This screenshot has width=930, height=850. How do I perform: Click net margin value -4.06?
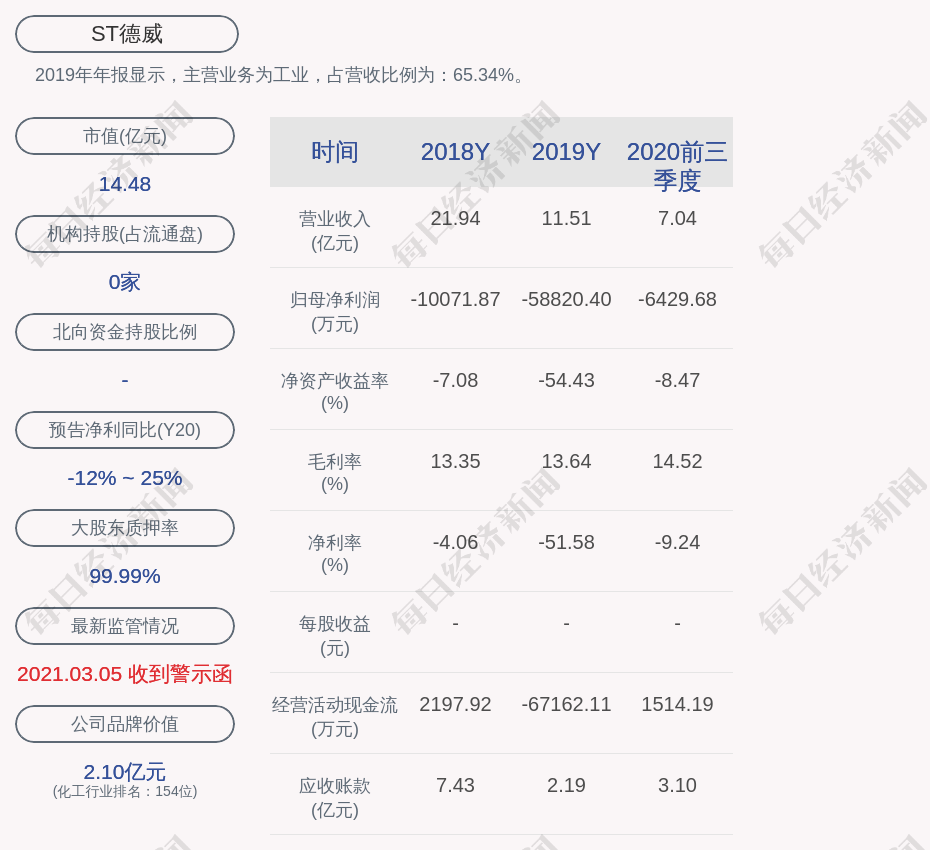[456, 543]
